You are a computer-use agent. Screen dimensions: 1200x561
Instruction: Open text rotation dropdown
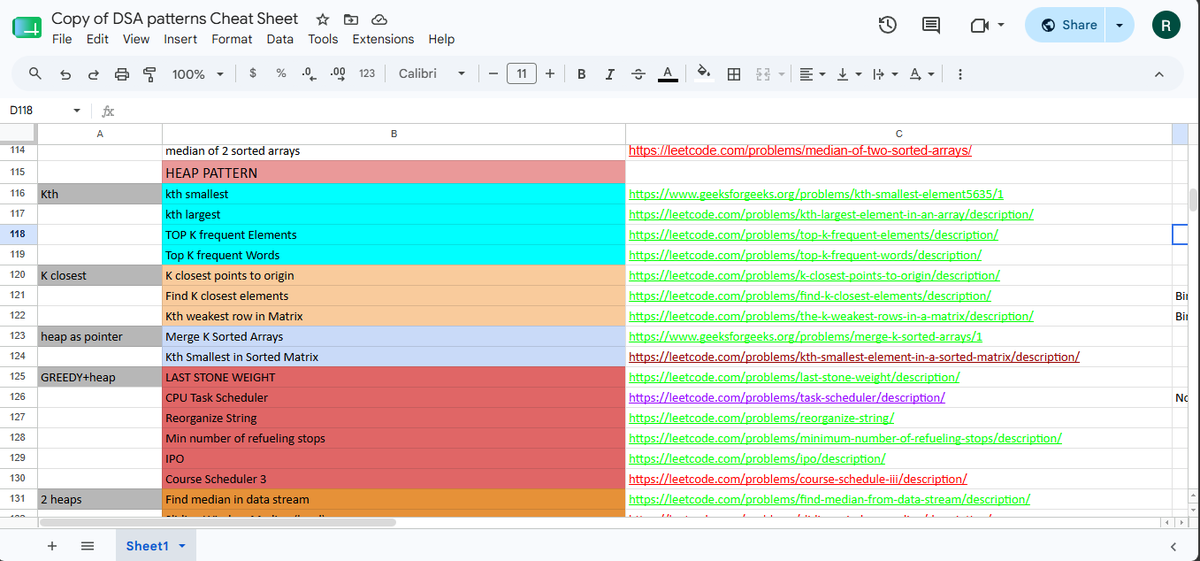[922, 74]
